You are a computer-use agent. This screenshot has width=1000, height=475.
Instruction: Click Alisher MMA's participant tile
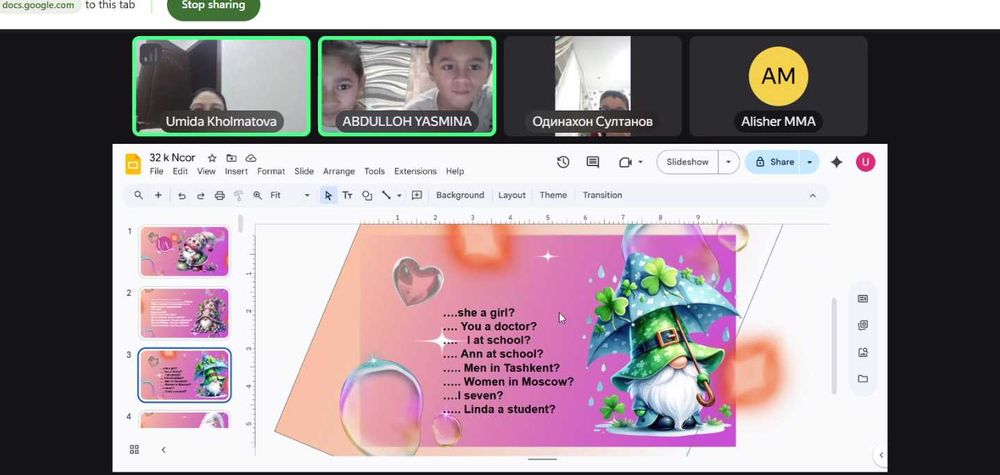778,86
